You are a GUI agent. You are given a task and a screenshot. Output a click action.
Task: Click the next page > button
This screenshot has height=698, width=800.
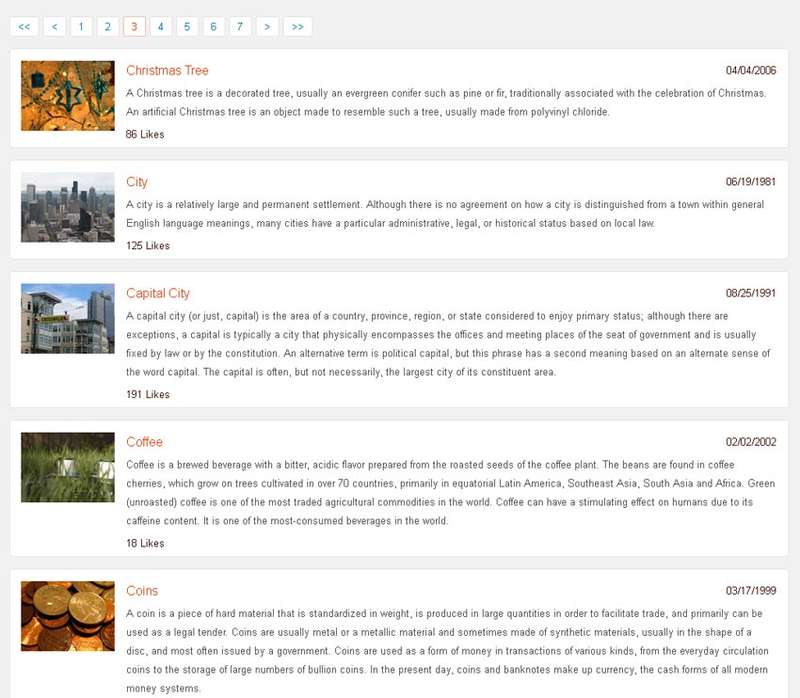(x=267, y=27)
